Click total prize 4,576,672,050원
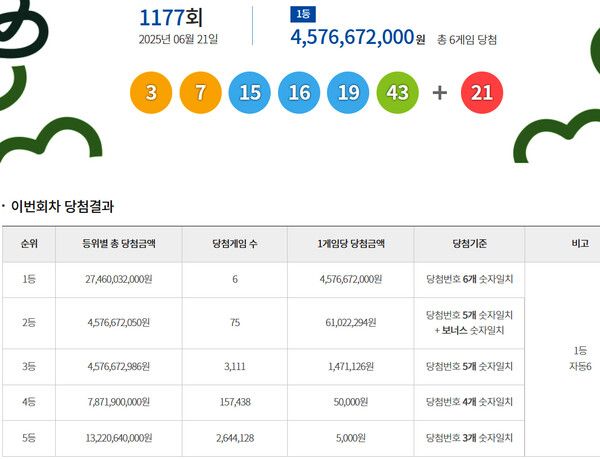 coord(119,323)
